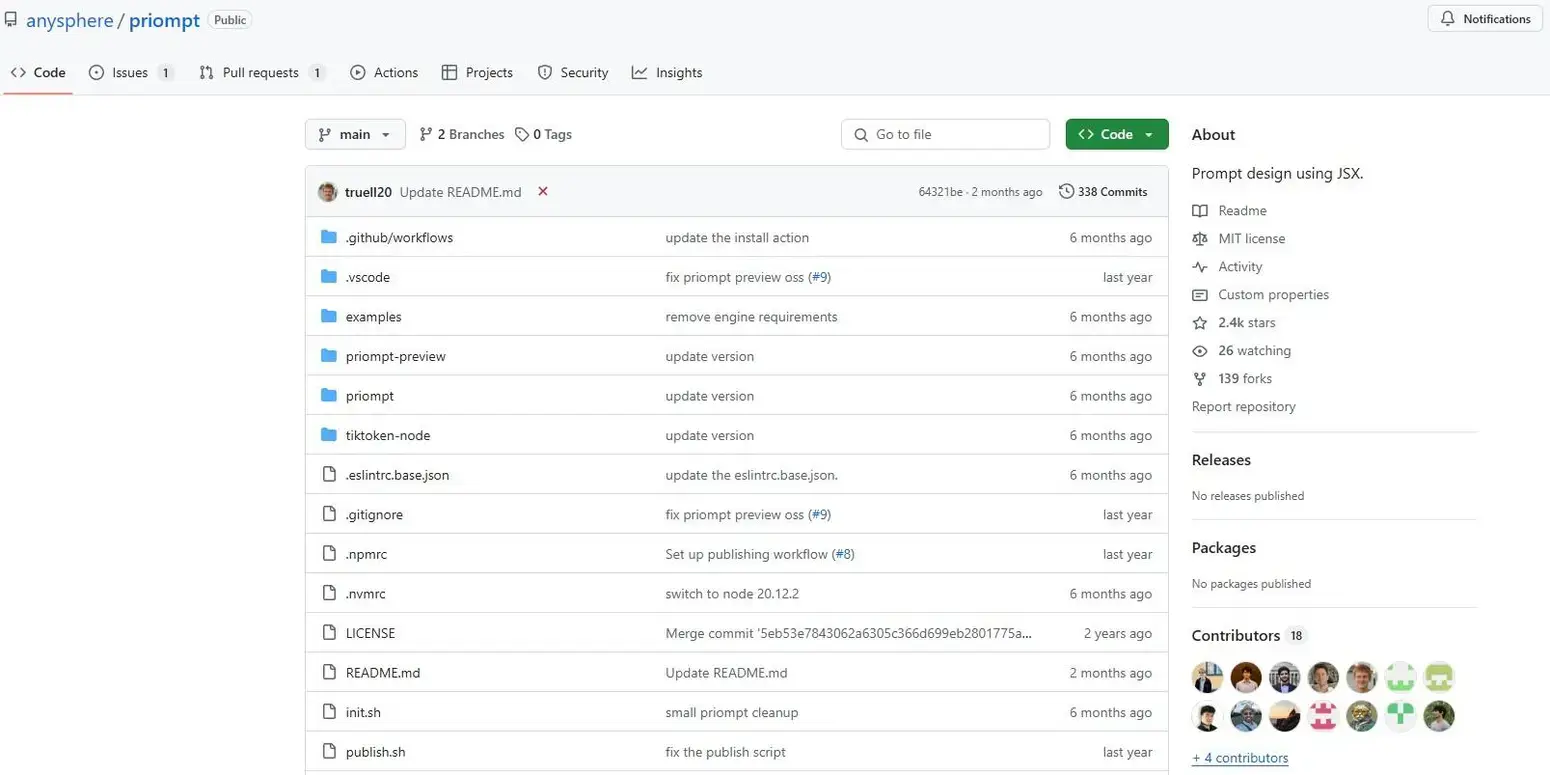Click the first contributor avatar
The width and height of the screenshot is (1550, 775).
coord(1208,677)
